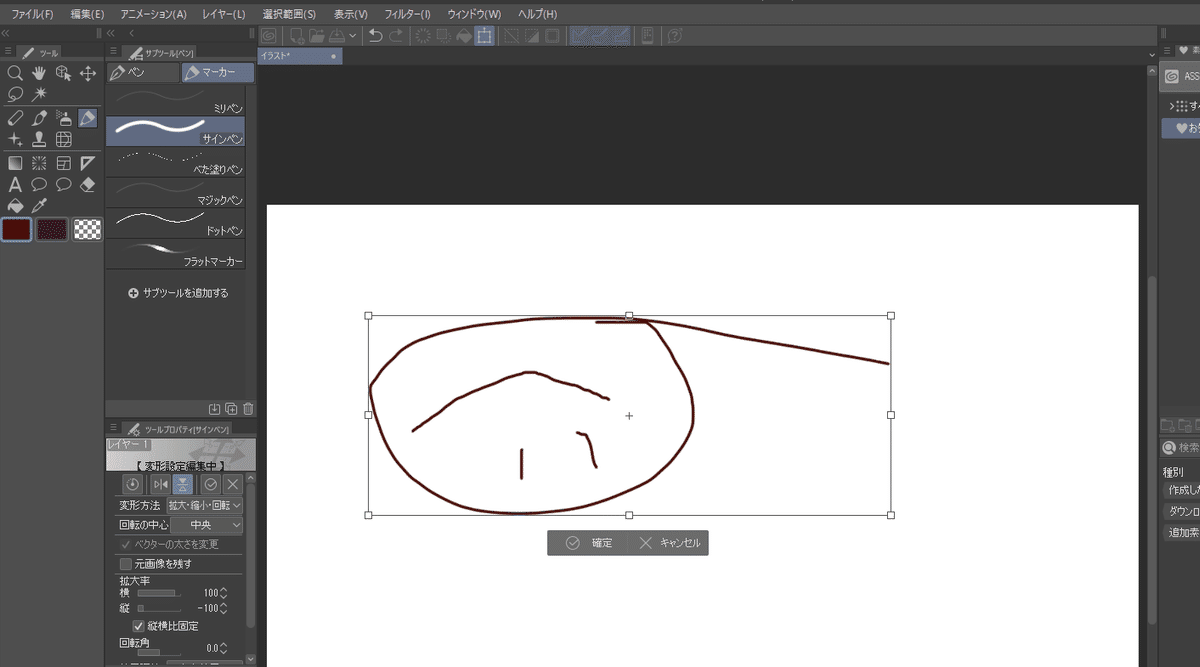This screenshot has width=1200, height=667.
Task: Select the Text tool
Action: pos(15,185)
